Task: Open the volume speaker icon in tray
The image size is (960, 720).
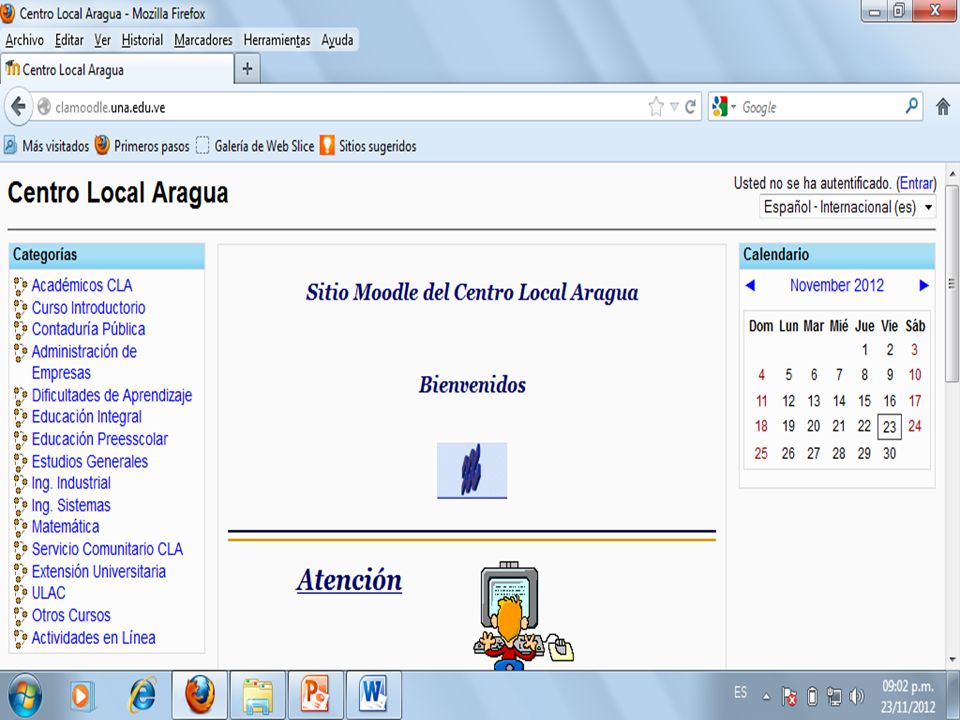Action: (857, 696)
